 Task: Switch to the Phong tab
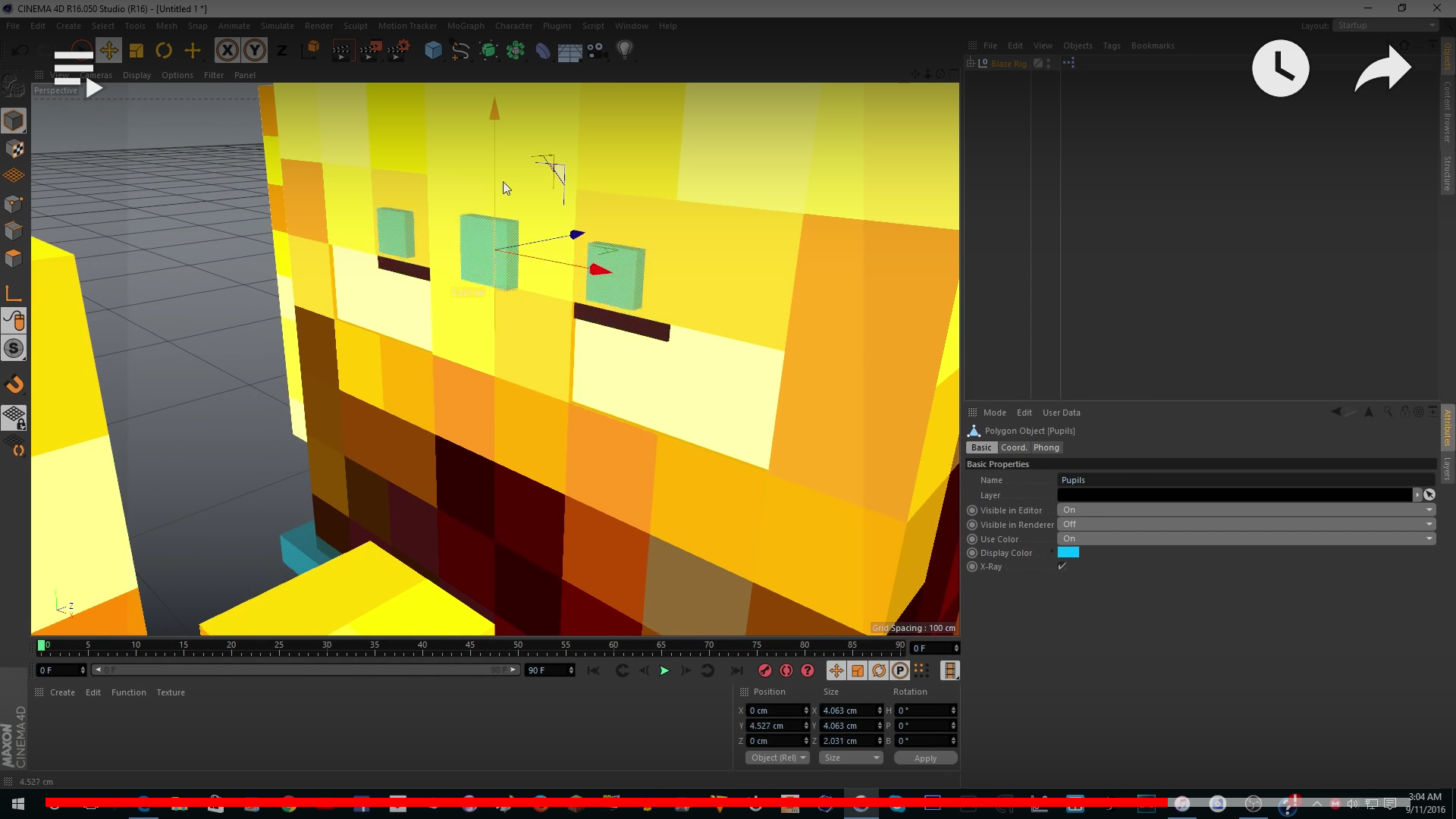pos(1046,447)
